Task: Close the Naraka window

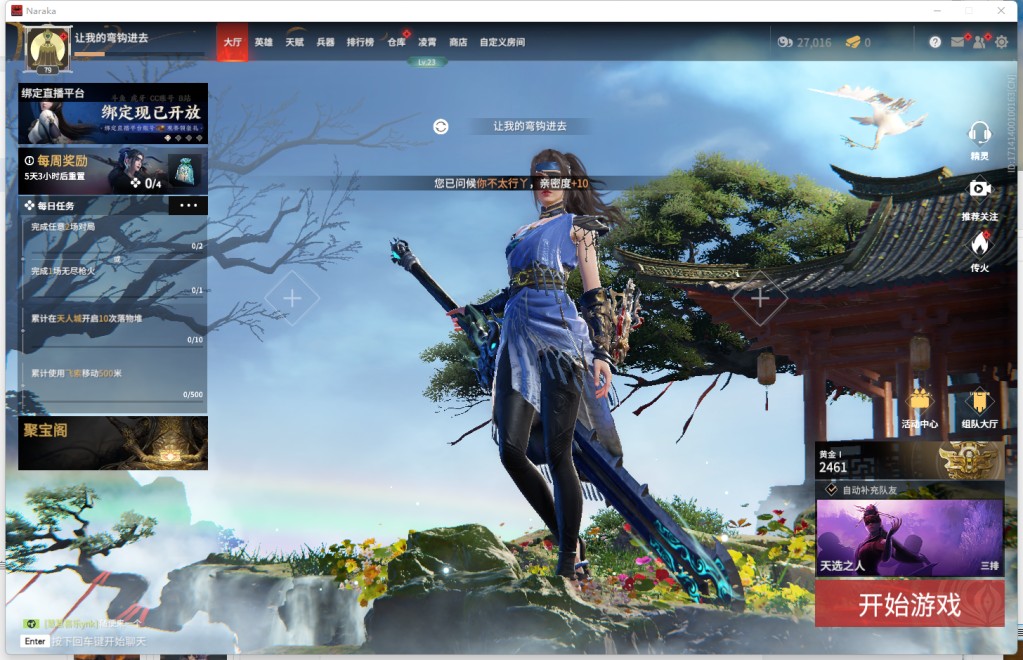Action: 1001,11
